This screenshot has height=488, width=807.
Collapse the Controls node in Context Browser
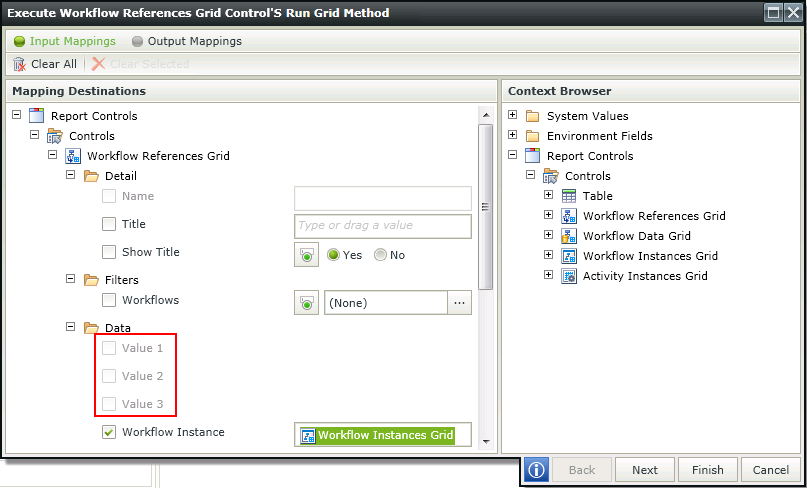(x=530, y=174)
